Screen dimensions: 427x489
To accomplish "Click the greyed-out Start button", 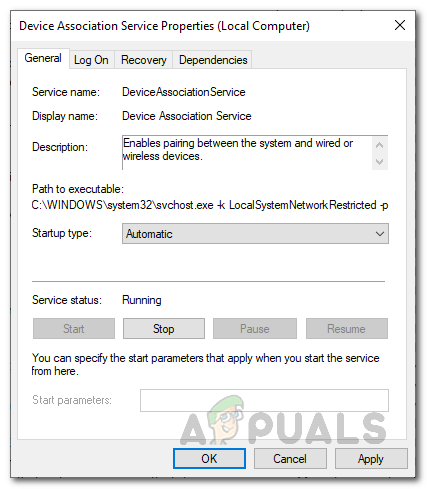I will click(x=74, y=329).
